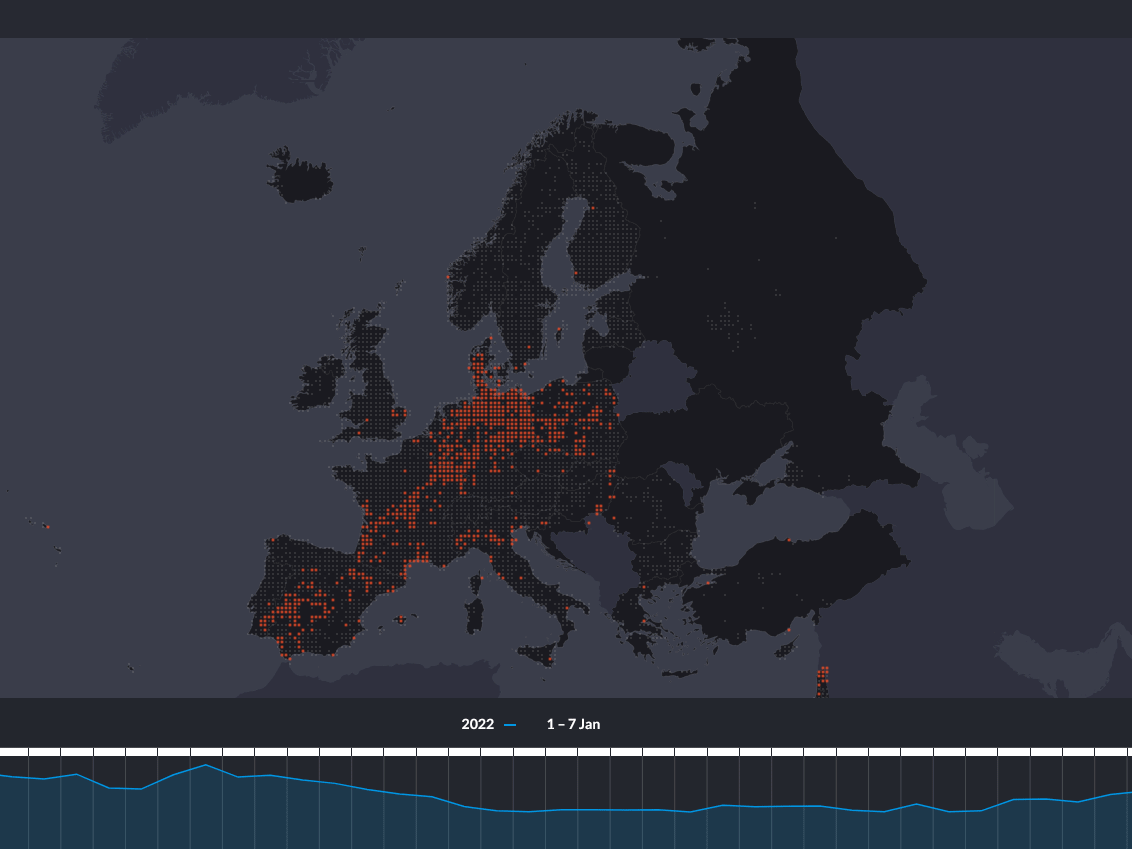Image resolution: width=1132 pixels, height=849 pixels.
Task: Click the blue legend line beside 2022
Action: (x=512, y=723)
